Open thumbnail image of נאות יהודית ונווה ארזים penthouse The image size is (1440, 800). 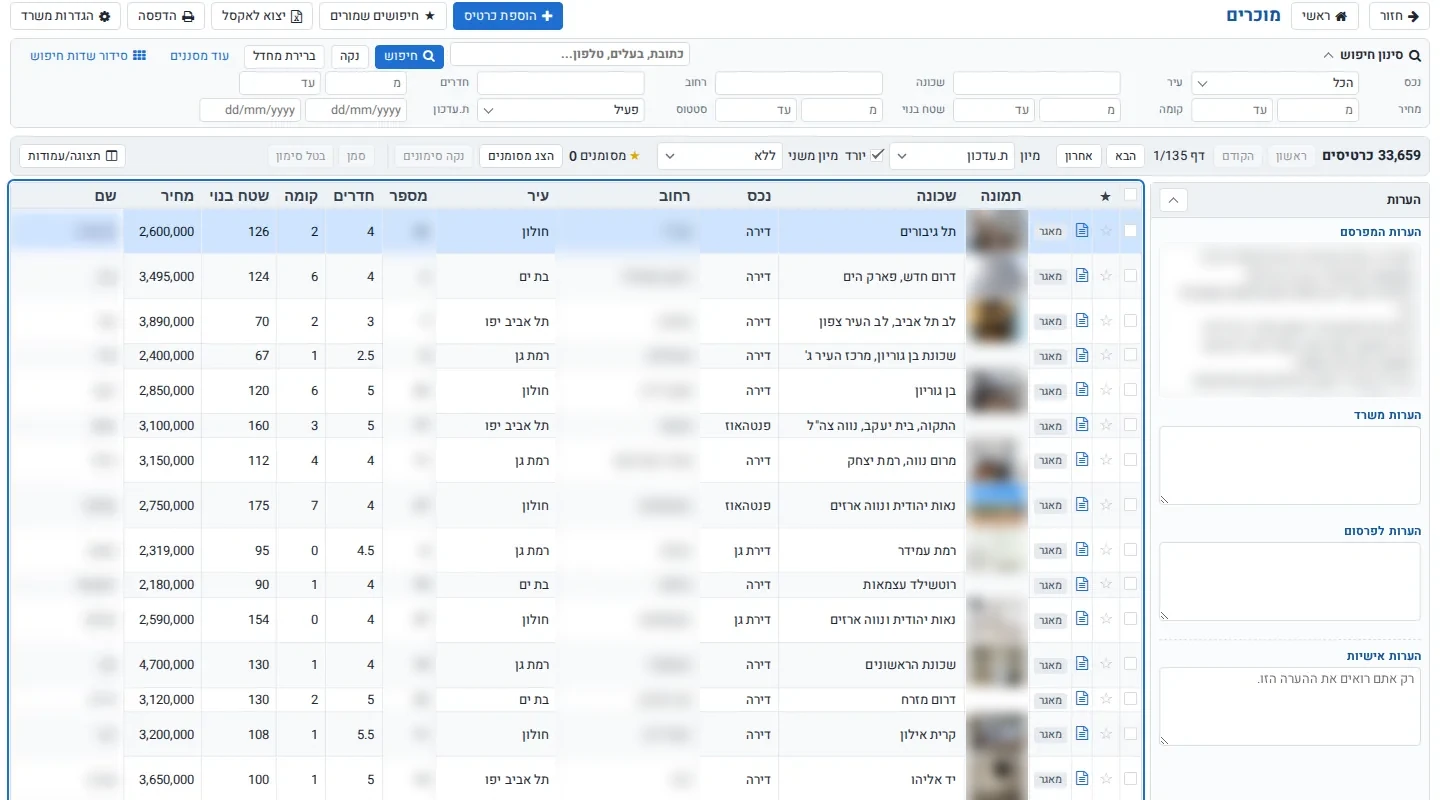point(999,505)
